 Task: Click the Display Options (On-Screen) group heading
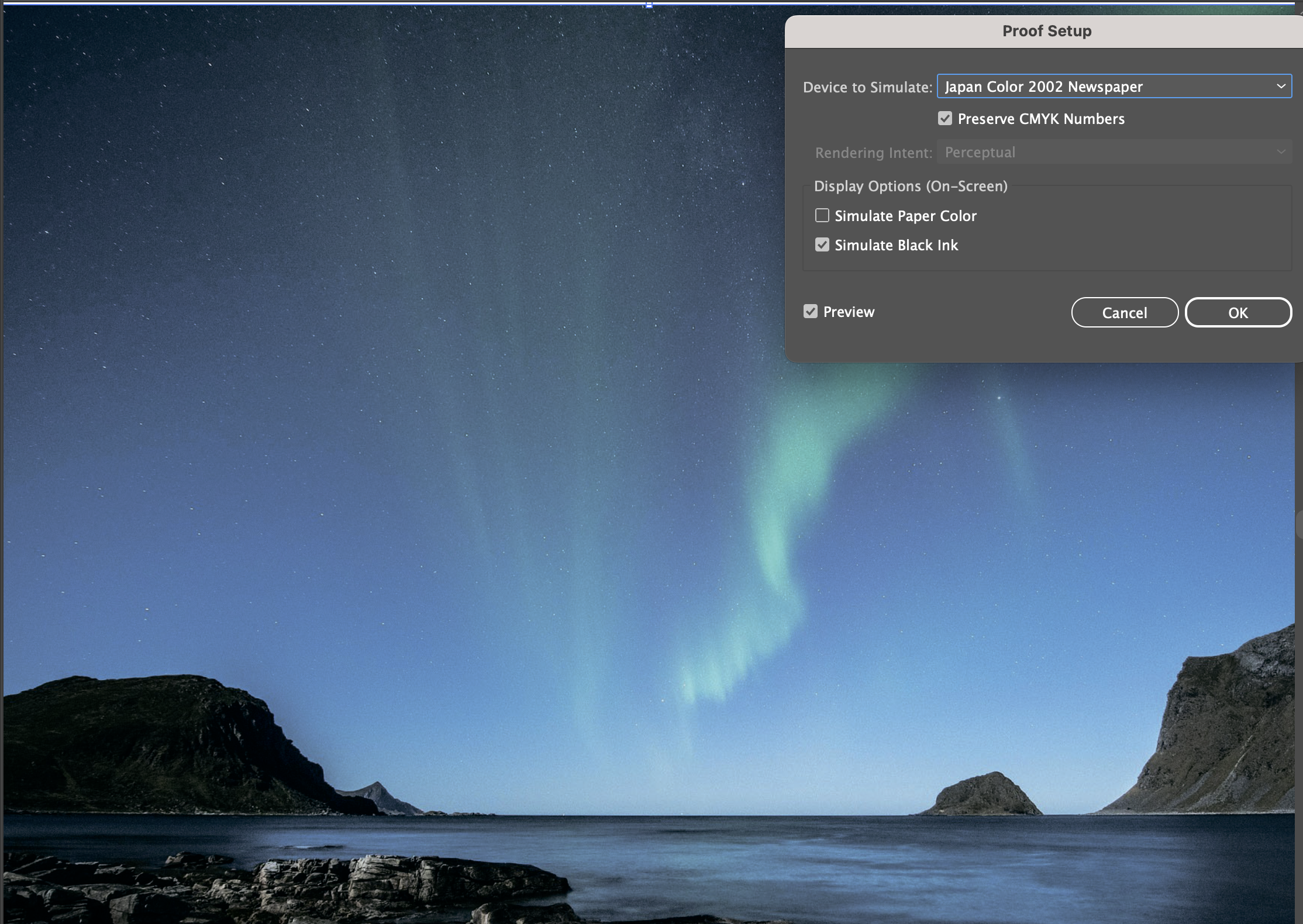[x=911, y=186]
